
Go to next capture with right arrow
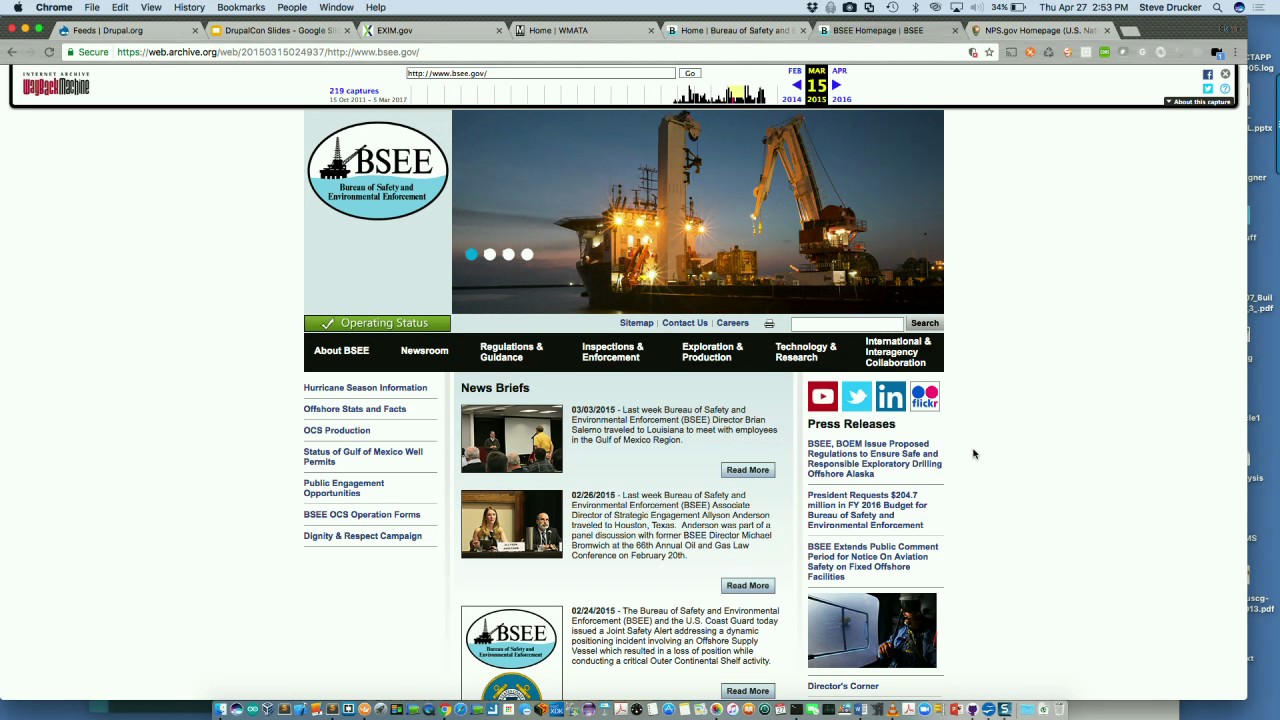pos(837,85)
